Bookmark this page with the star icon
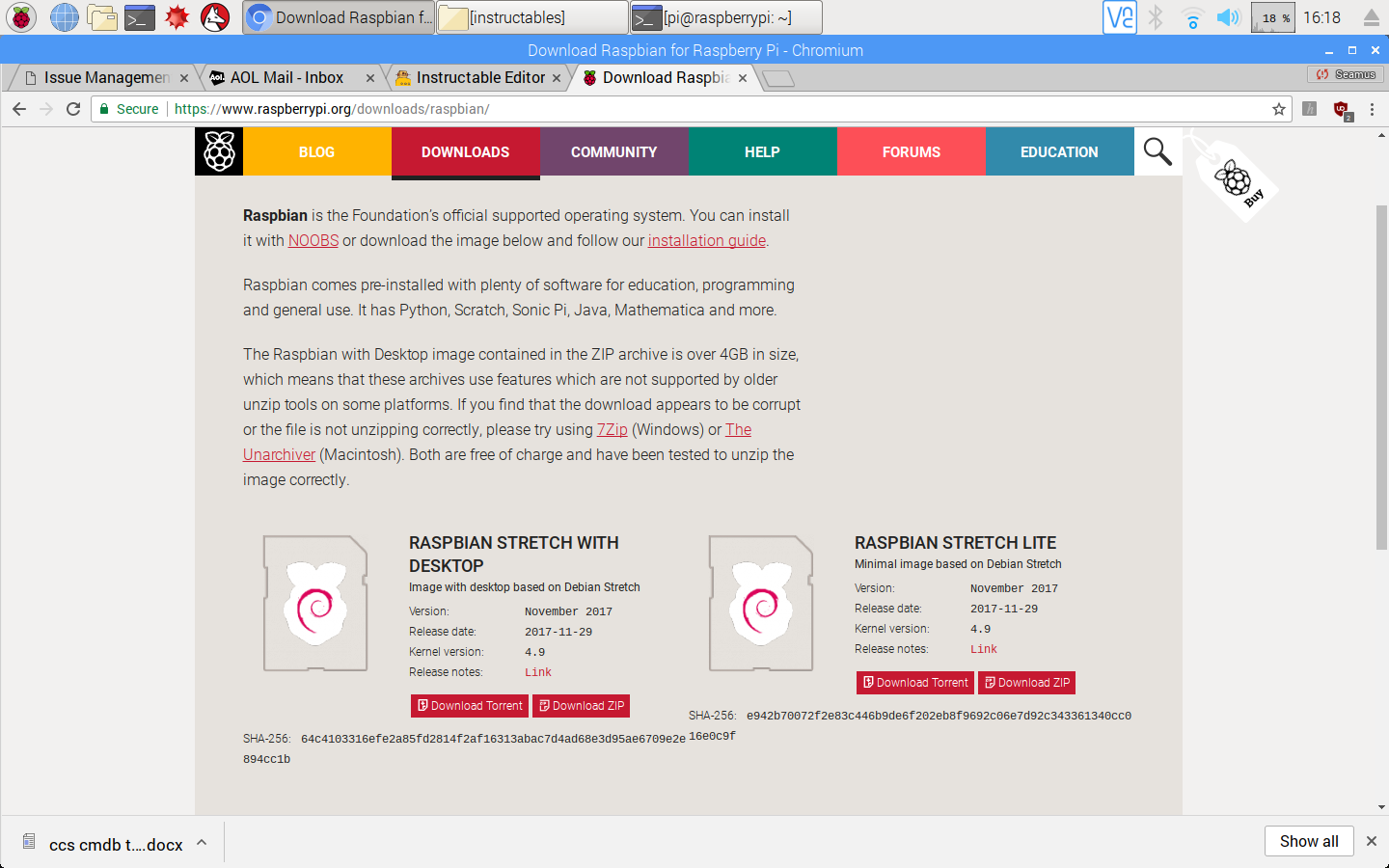This screenshot has width=1389, height=868. [x=1279, y=109]
